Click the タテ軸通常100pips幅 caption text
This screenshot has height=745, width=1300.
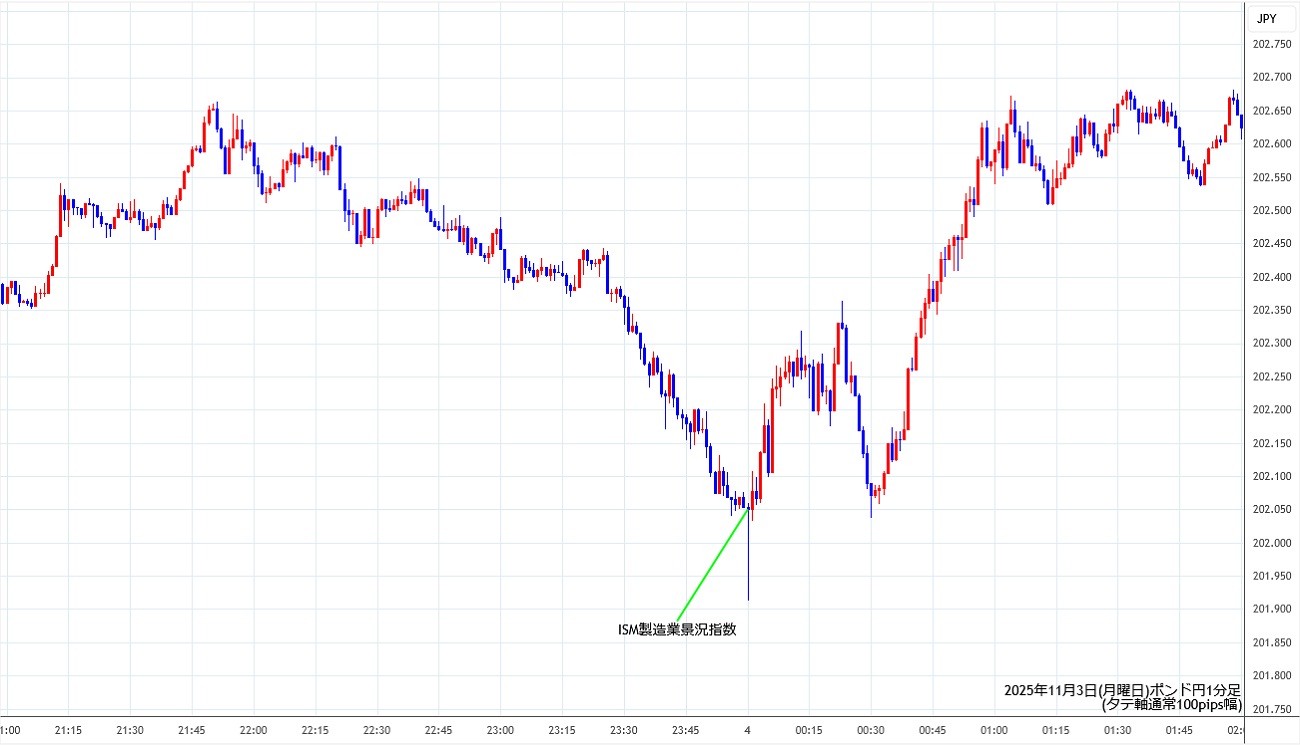[1171, 704]
